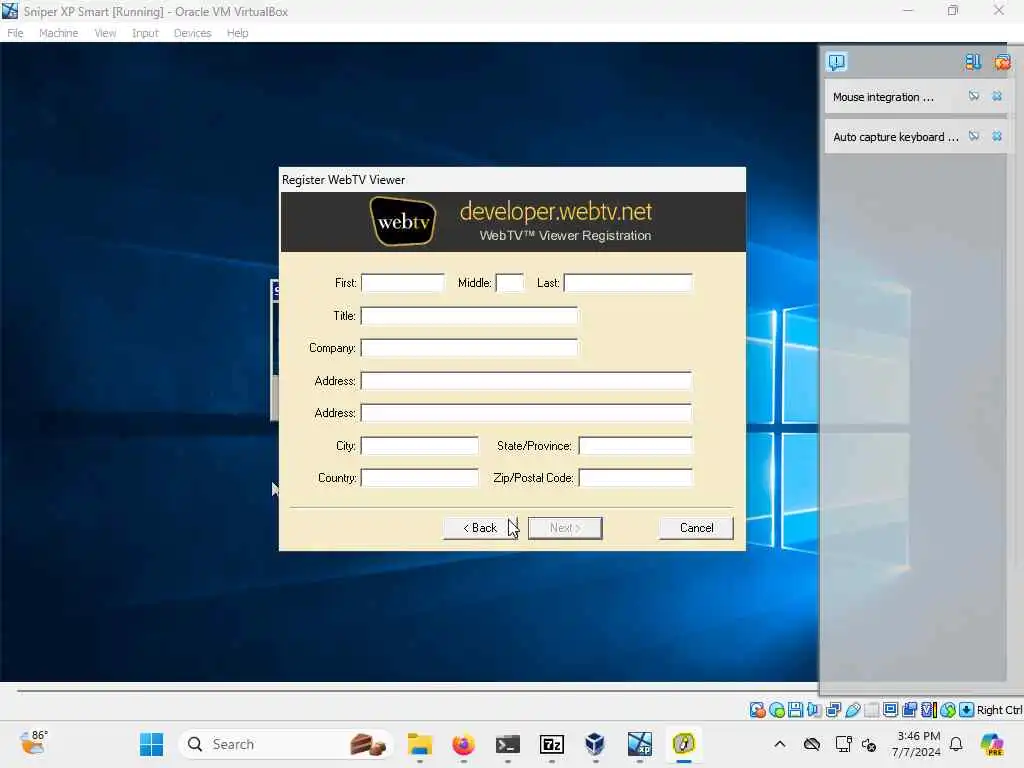Expand the system tray hidden icons chevron
The height and width of the screenshot is (768, 1024).
(x=780, y=744)
